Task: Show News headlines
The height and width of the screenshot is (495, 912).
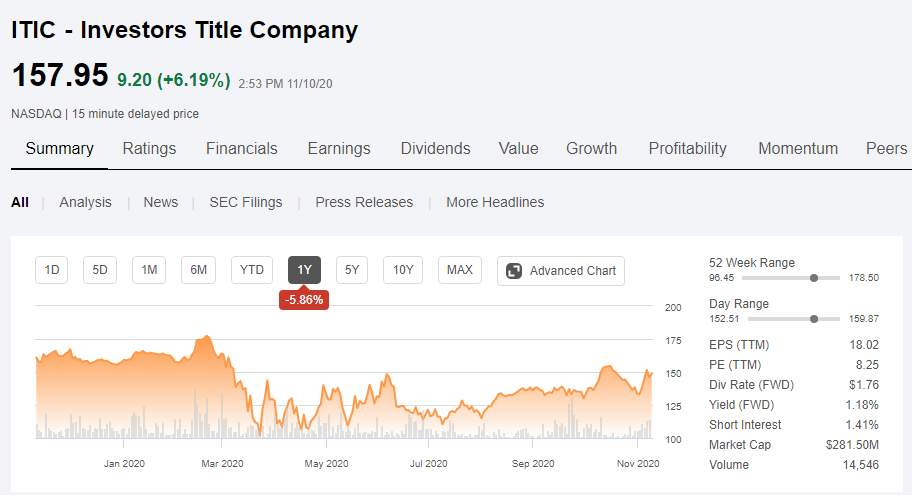Action: [161, 202]
